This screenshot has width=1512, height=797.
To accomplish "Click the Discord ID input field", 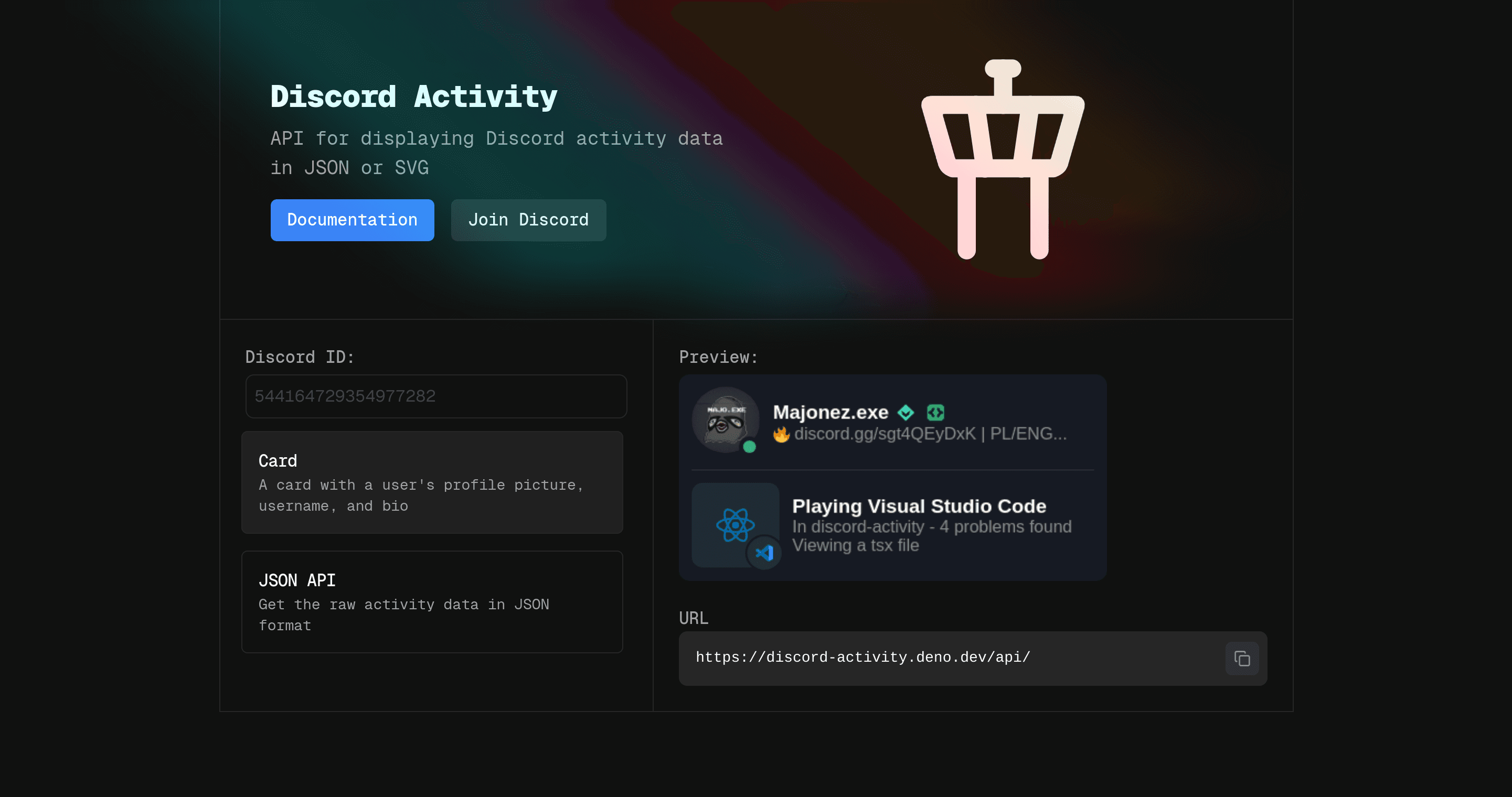I will pyautogui.click(x=436, y=396).
